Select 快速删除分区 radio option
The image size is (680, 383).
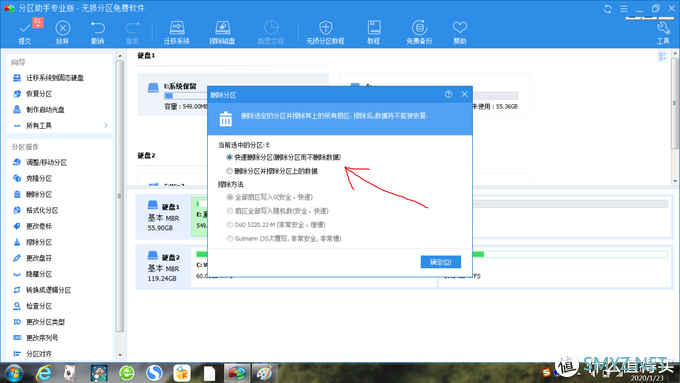pyautogui.click(x=229, y=157)
